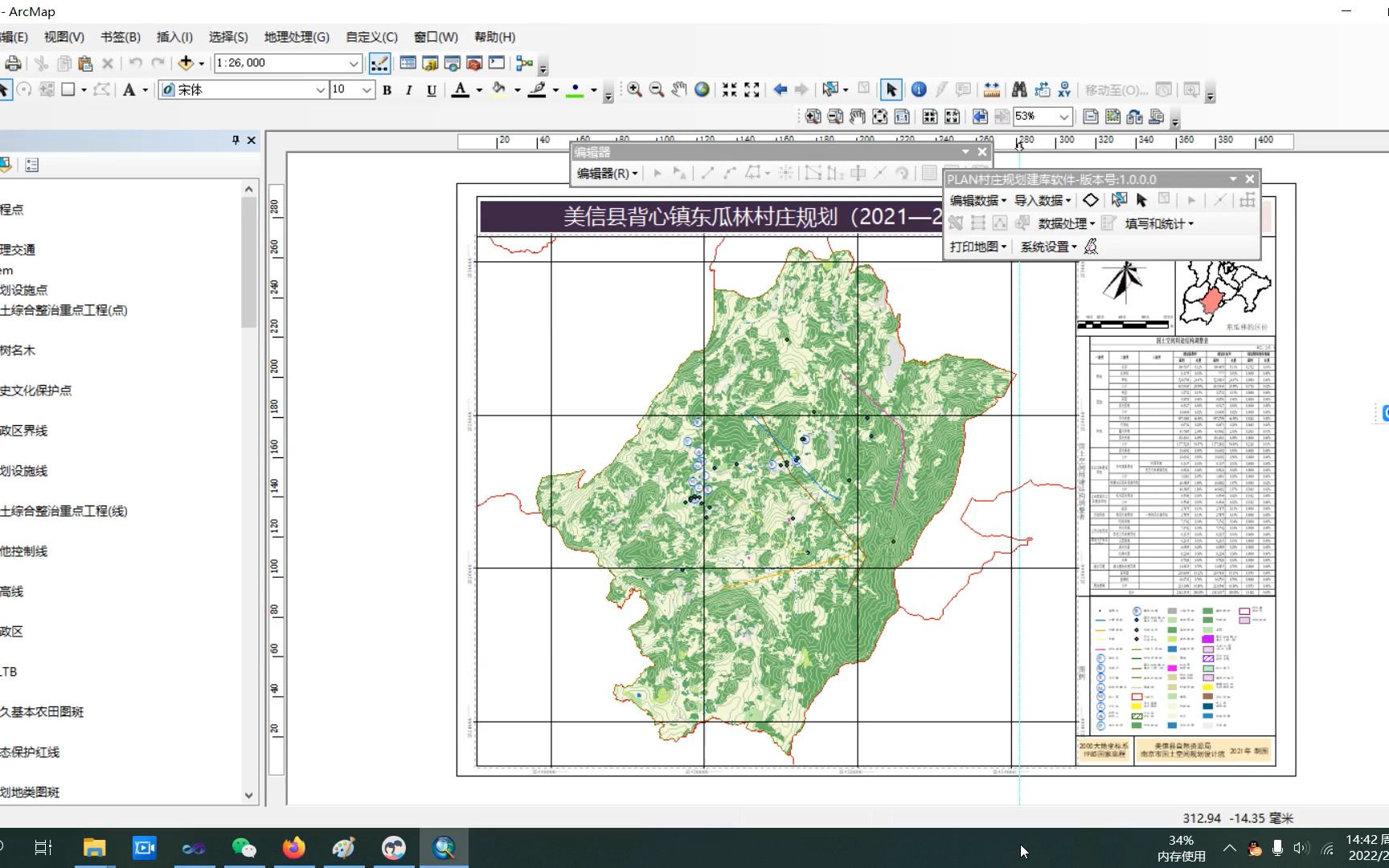Screen dimensions: 1389x868
Task: Open the 地理处理(G) menu
Action: point(297,37)
